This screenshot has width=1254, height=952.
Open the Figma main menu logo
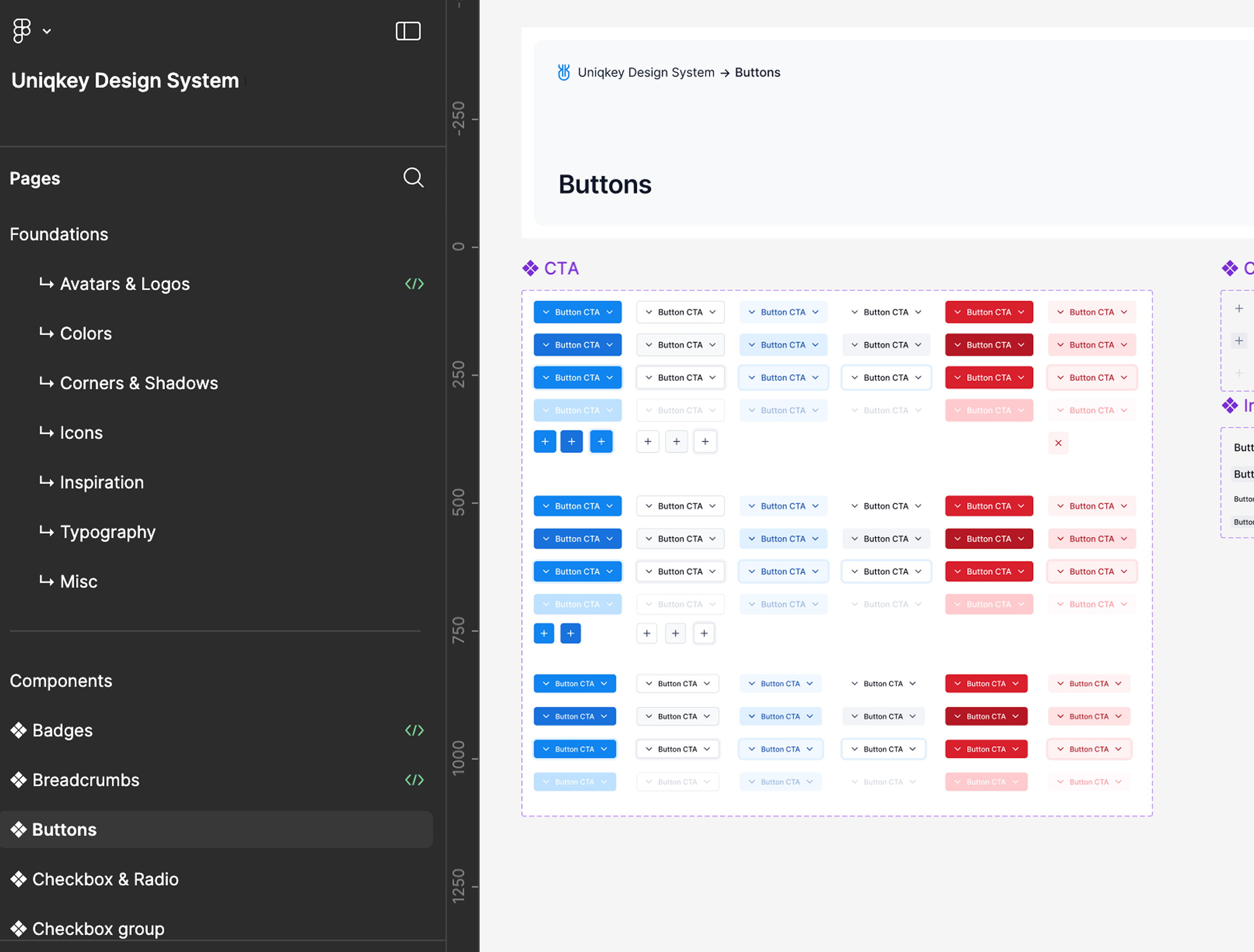22,31
